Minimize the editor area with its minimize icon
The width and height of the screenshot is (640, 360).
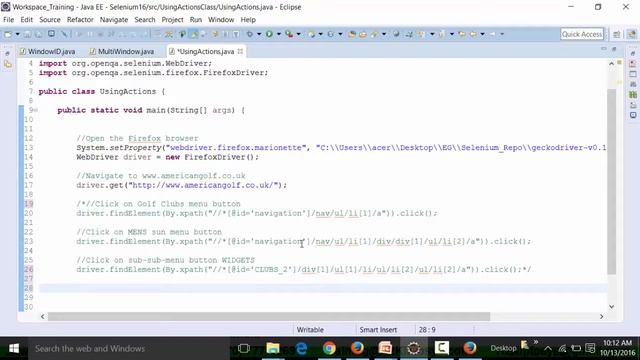[x=604, y=49]
